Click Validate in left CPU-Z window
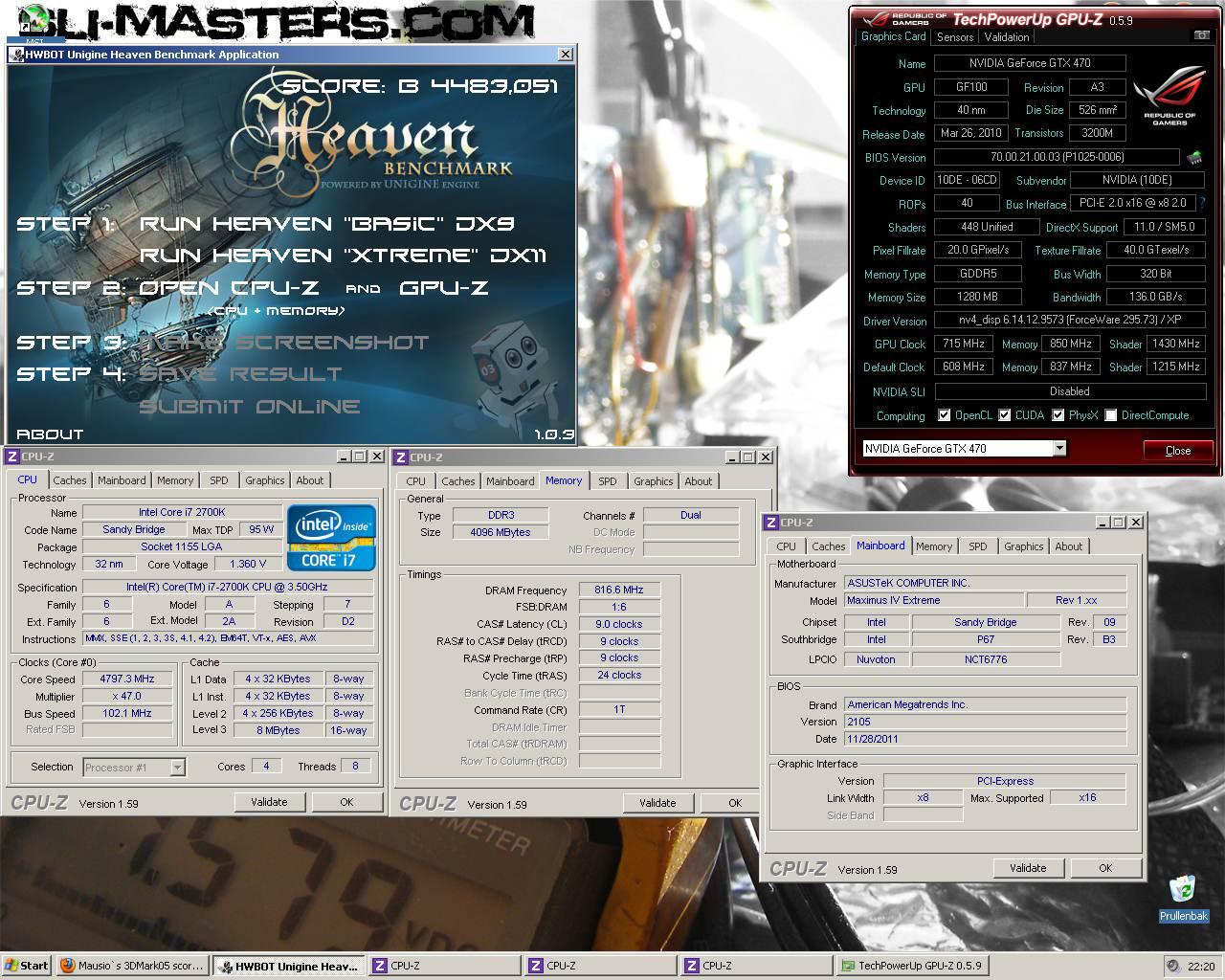This screenshot has height=980, width=1225. (x=269, y=802)
